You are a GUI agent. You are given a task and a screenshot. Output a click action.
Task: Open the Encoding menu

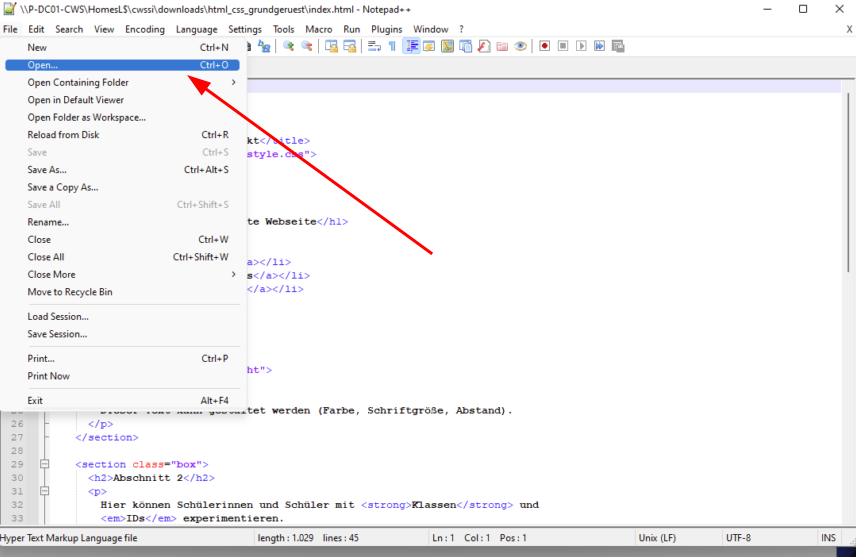coord(145,29)
